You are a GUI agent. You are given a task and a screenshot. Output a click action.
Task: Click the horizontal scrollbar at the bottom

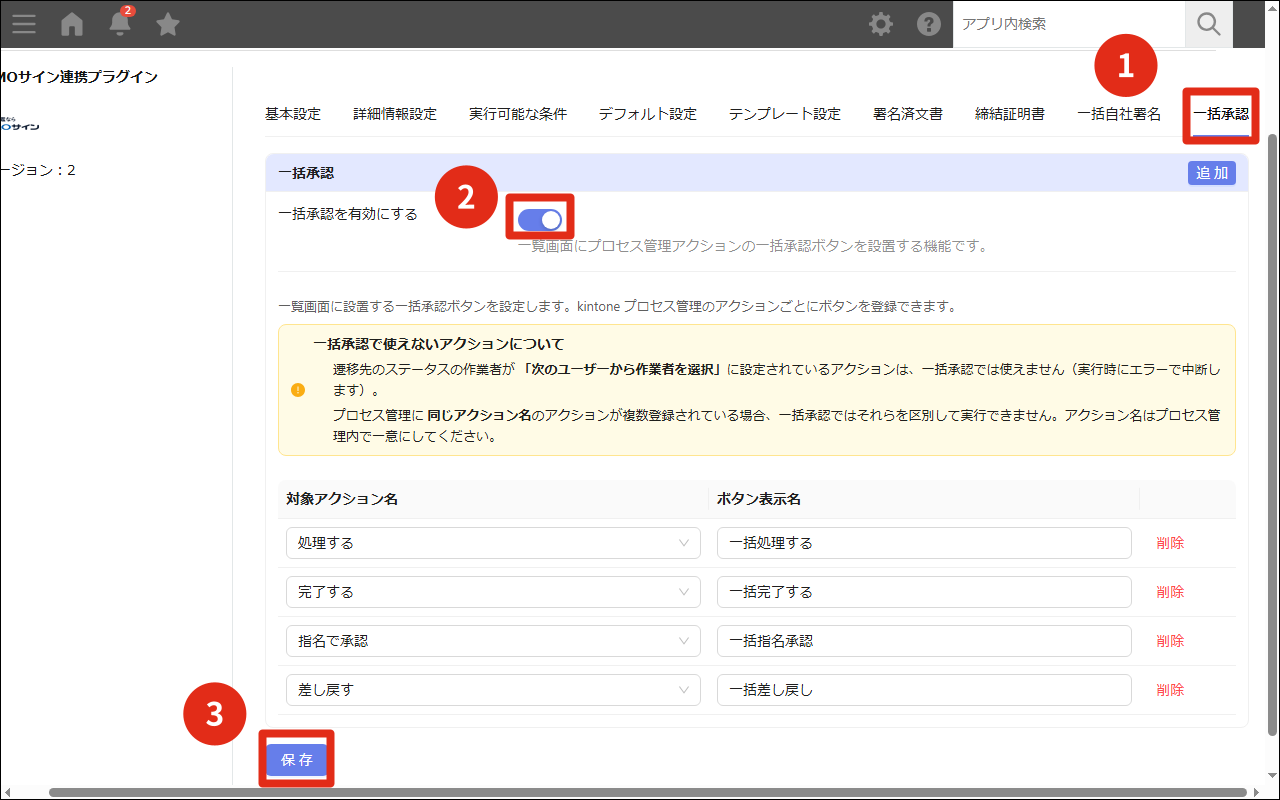pyautogui.click(x=647, y=793)
